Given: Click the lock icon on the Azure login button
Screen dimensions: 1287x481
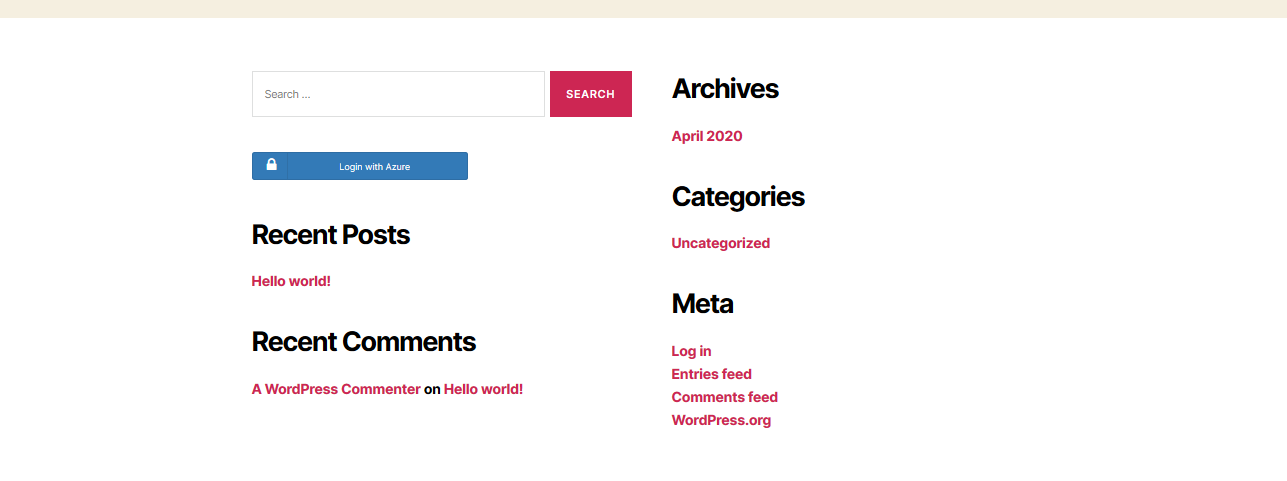Looking at the screenshot, I should 271,165.
